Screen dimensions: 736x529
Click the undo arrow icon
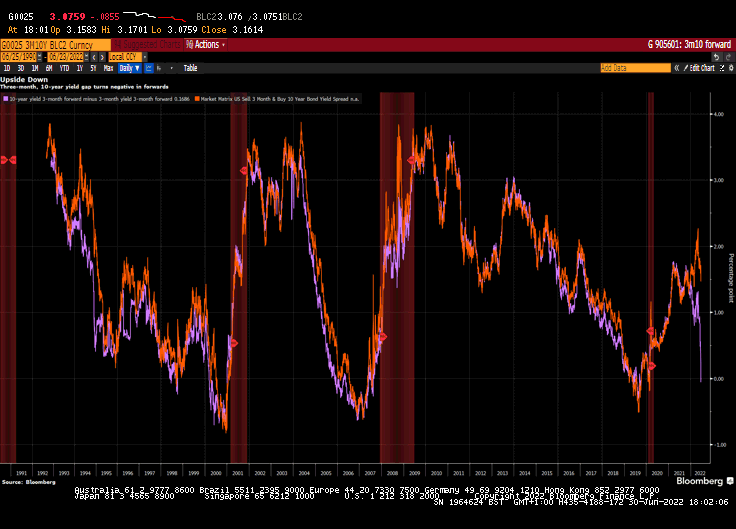point(716,57)
